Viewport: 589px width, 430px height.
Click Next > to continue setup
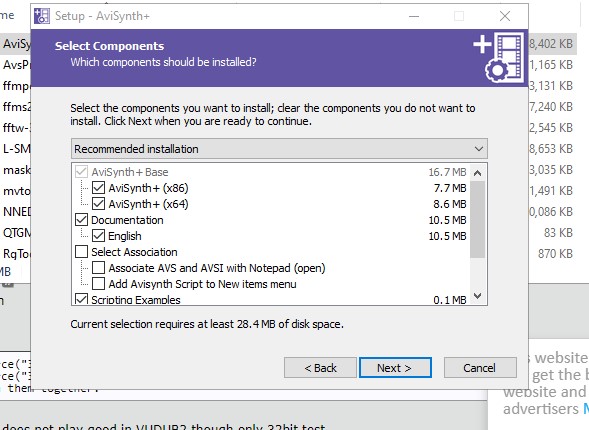(x=395, y=368)
